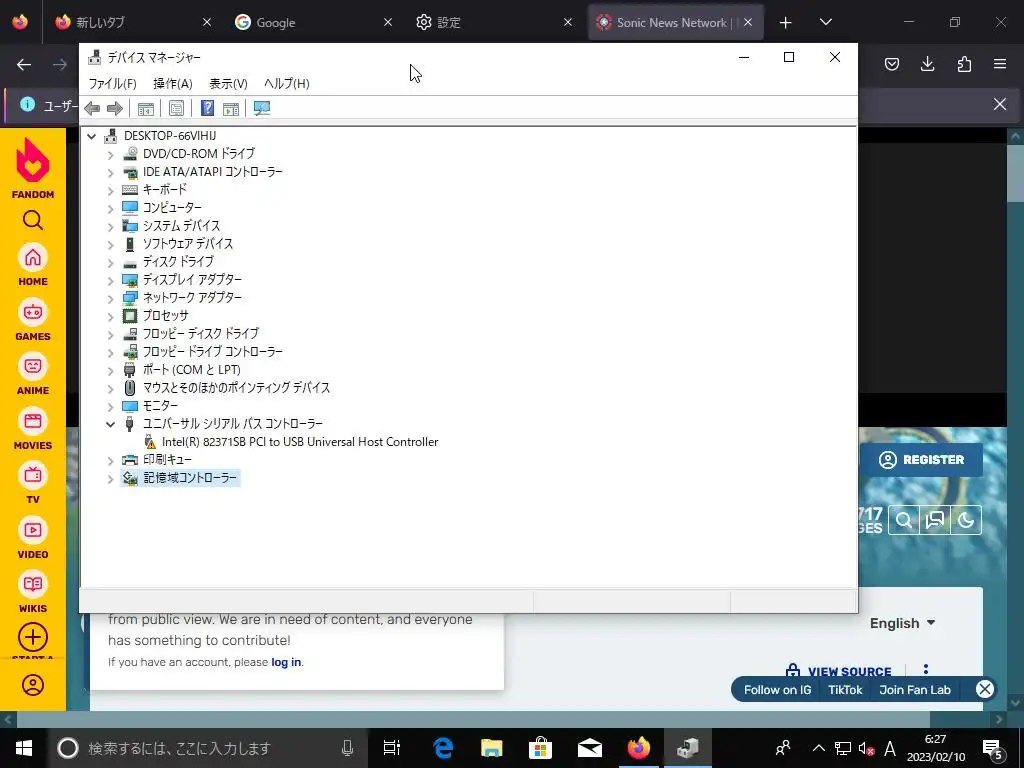The image size is (1024, 768).
Task: Select Intel(R) 82371SB PCI to USB Host Controller
Action: (300, 442)
